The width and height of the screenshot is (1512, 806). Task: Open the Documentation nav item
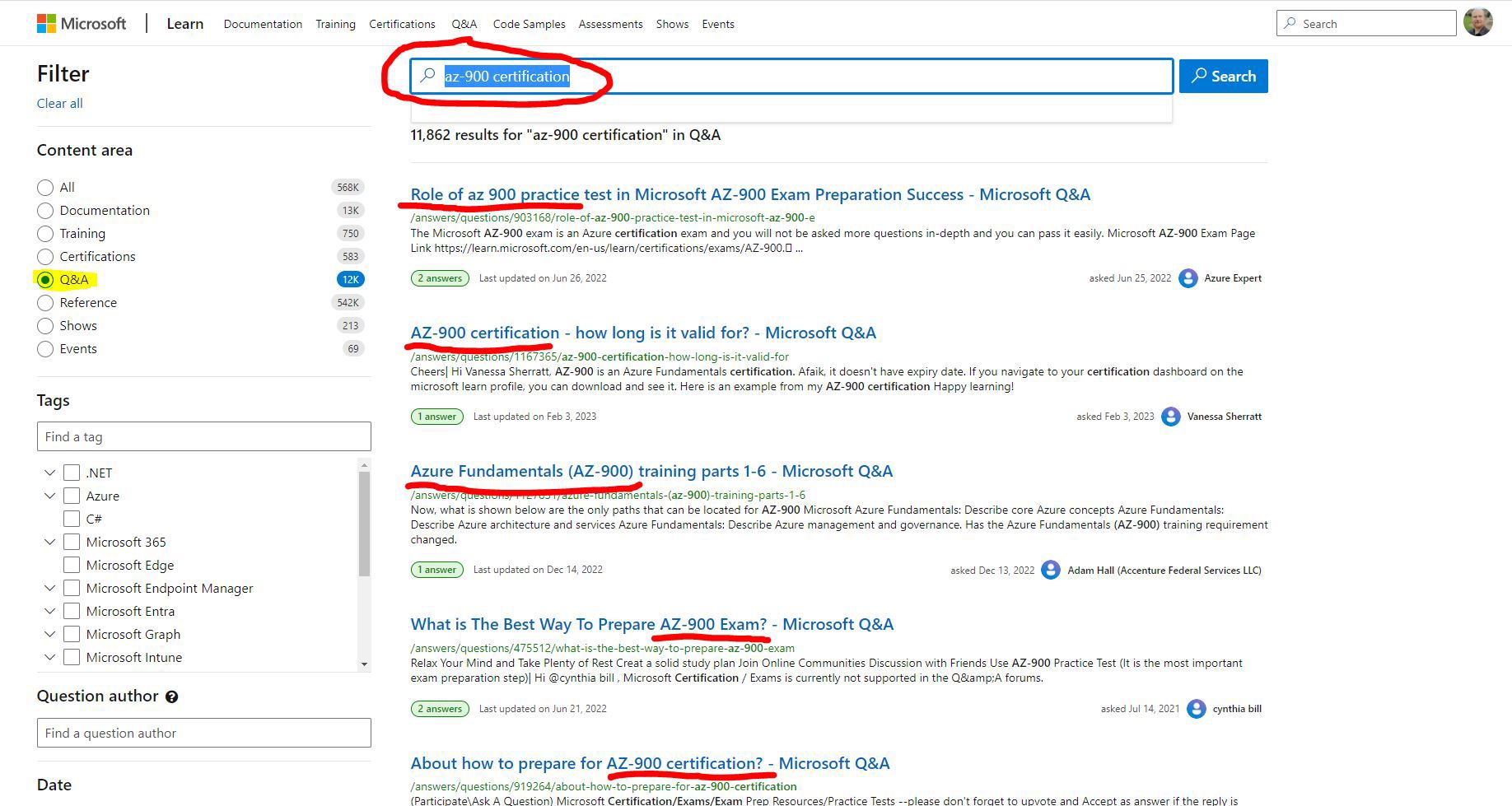263,24
